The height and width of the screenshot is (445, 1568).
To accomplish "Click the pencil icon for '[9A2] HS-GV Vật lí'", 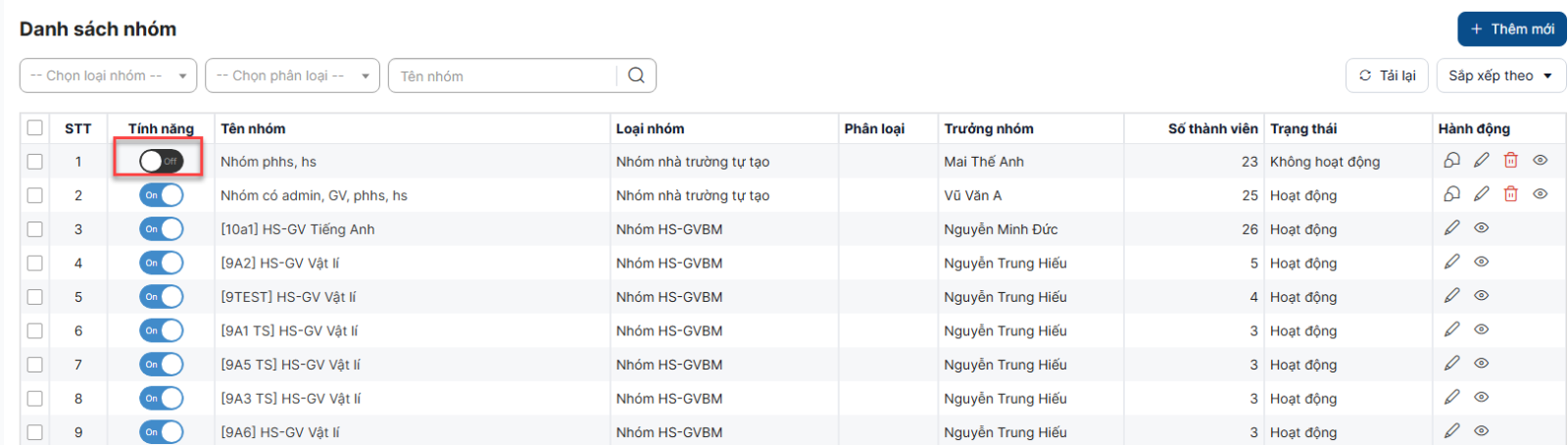I will click(1451, 262).
